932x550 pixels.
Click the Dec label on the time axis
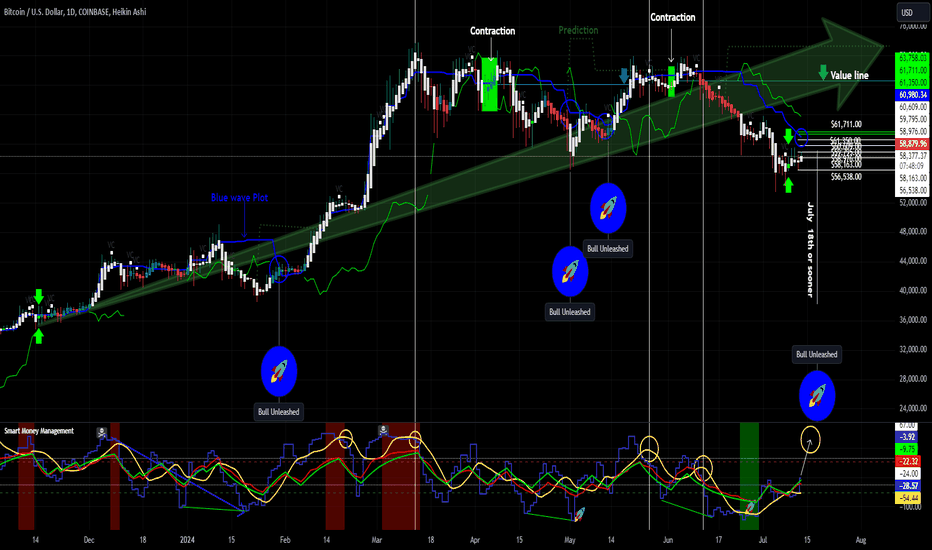point(89,540)
